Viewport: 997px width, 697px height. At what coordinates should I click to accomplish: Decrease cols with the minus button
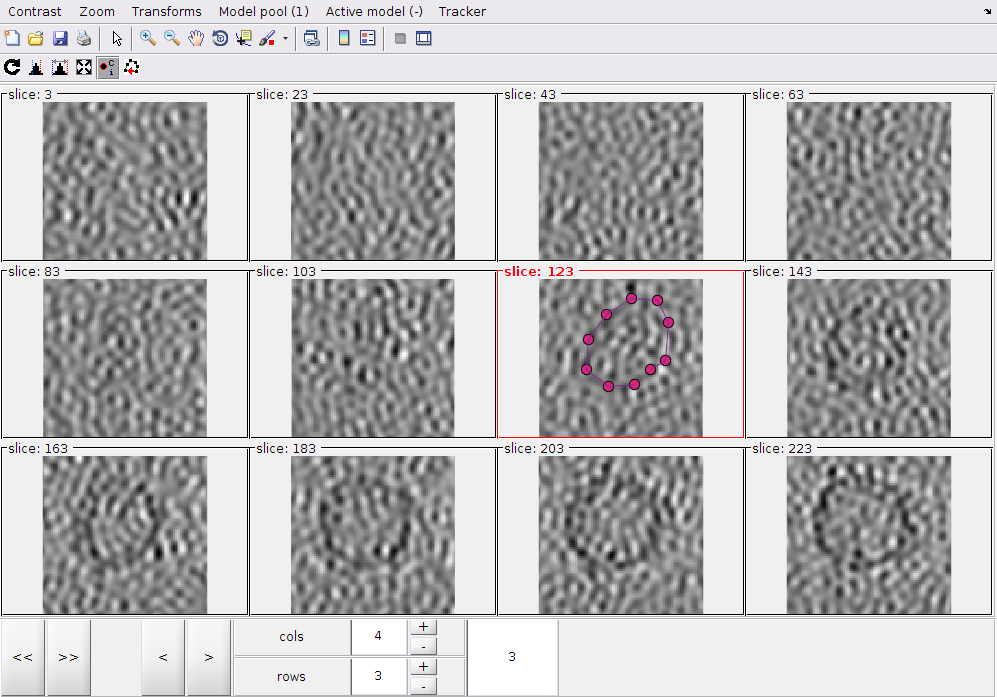coord(423,646)
